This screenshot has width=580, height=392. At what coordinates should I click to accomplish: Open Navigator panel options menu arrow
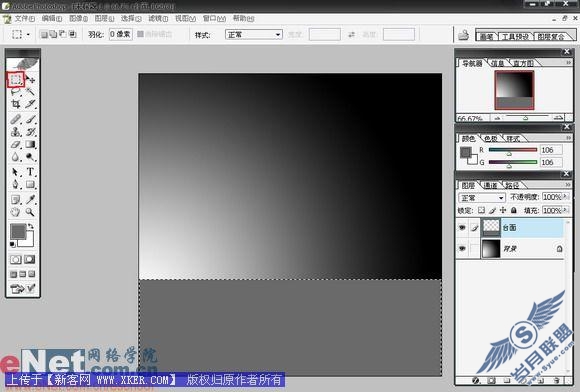pos(569,63)
